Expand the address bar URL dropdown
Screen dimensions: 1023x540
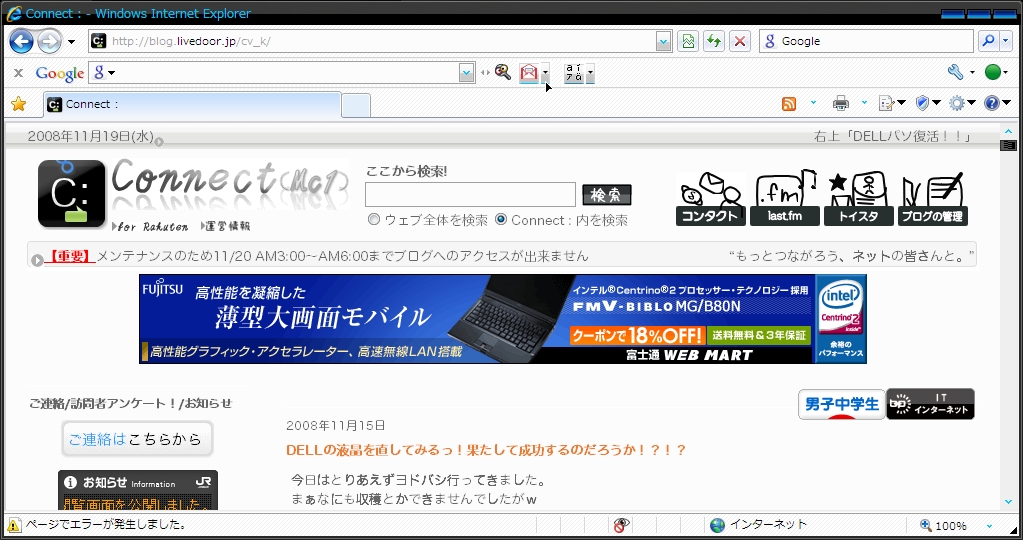(x=664, y=42)
